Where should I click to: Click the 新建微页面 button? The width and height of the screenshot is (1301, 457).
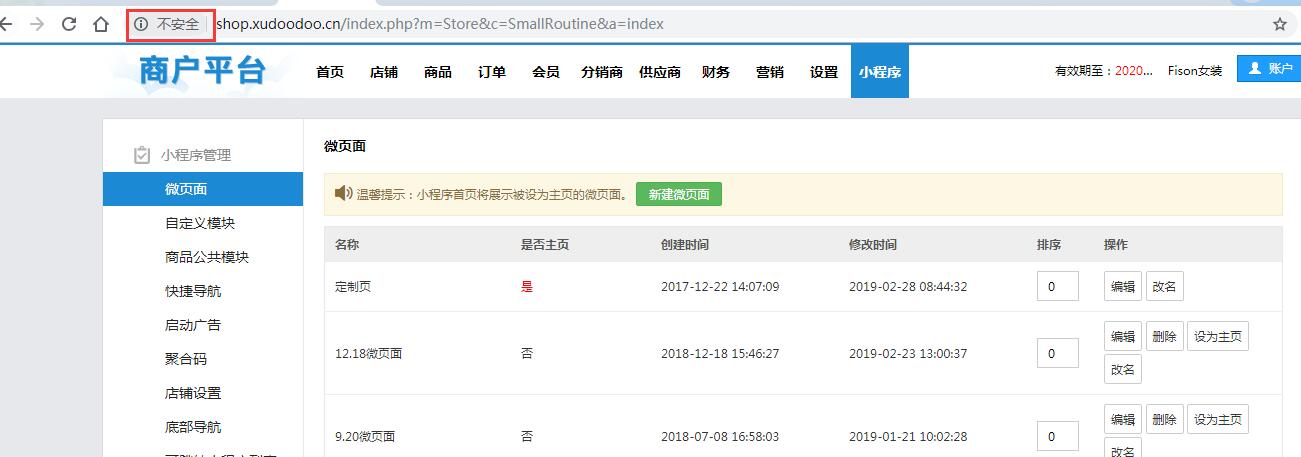click(678, 194)
